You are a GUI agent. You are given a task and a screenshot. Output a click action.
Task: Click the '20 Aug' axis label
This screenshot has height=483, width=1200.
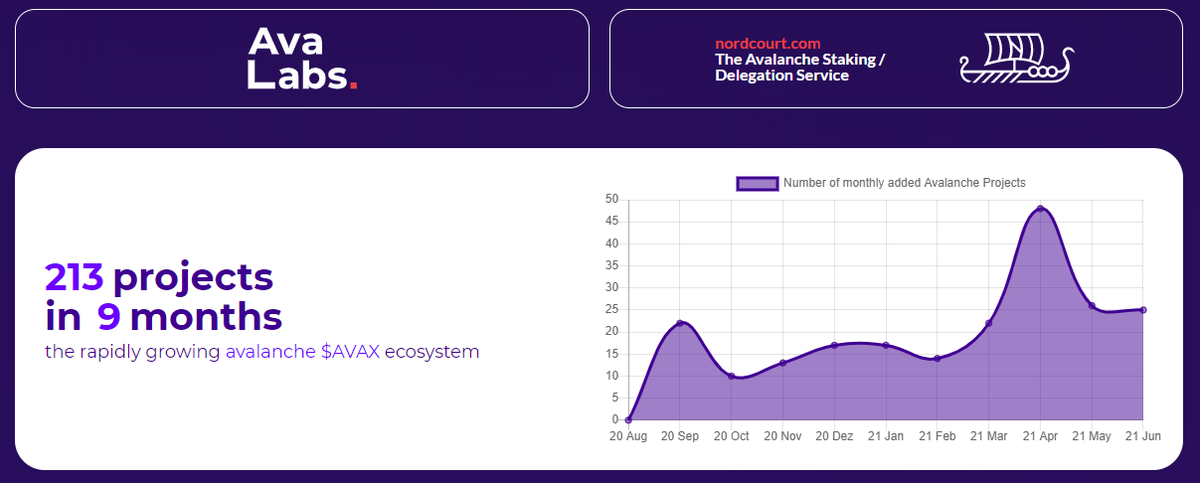pos(628,437)
